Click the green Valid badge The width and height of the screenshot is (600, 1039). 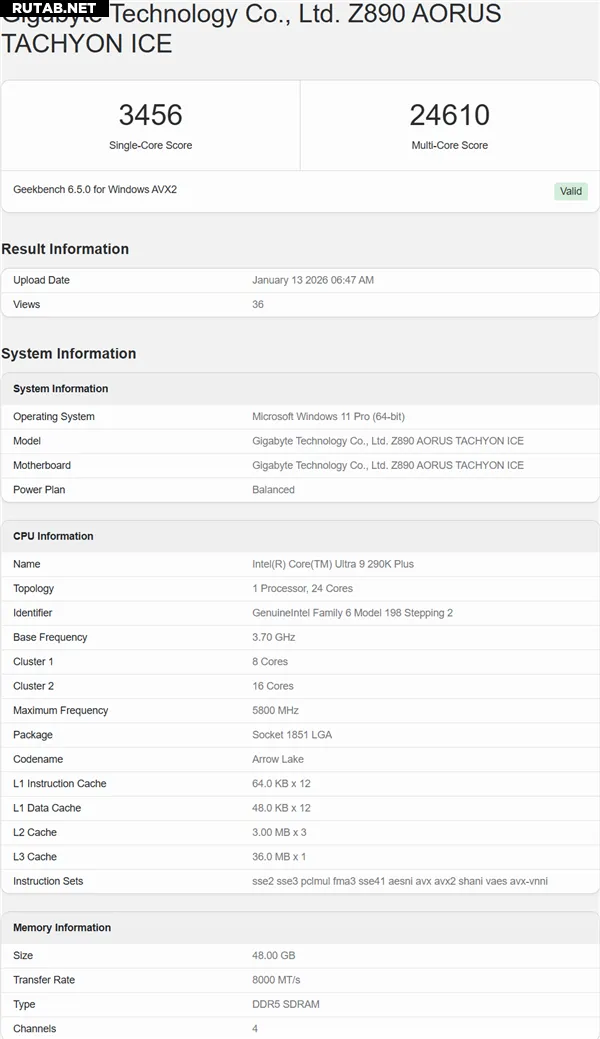(571, 191)
